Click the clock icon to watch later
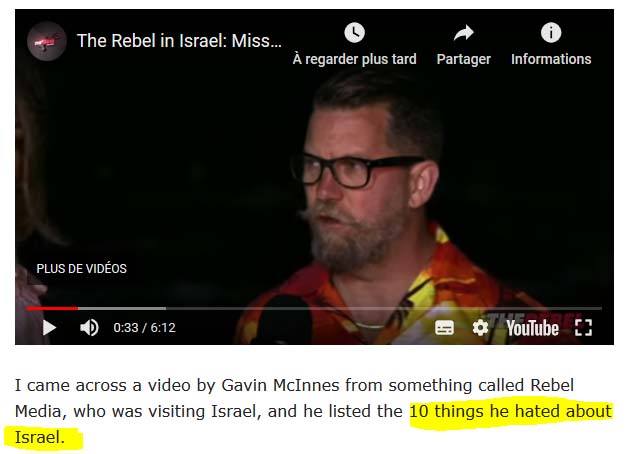 pos(355,32)
